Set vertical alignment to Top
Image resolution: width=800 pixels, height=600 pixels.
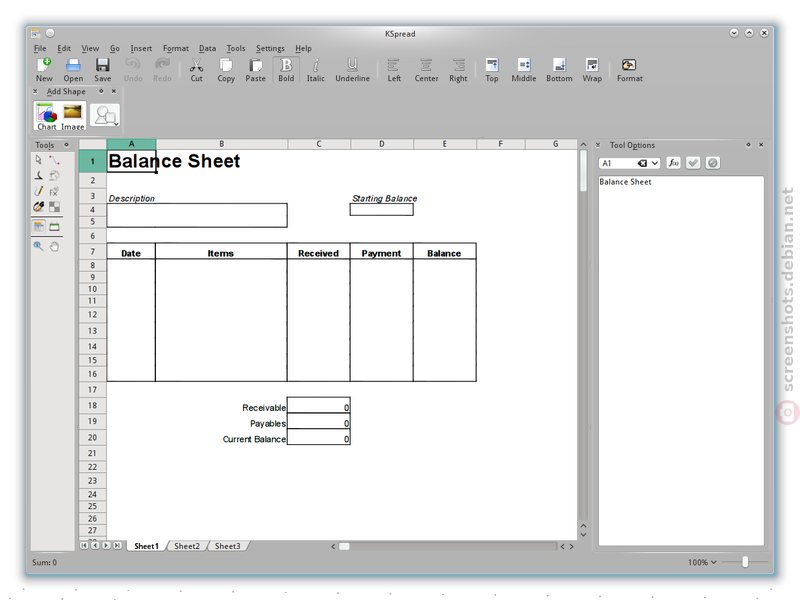coord(492,70)
